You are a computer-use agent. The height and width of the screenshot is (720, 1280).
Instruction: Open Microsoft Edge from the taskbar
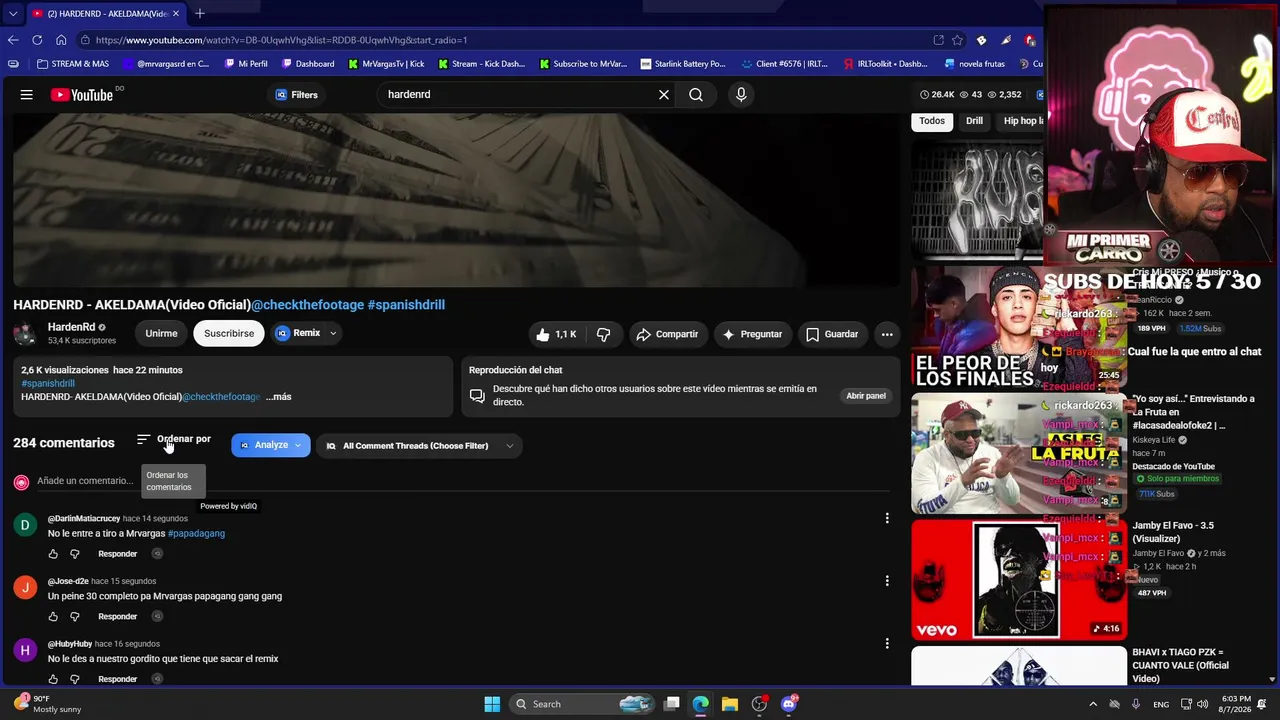[701, 704]
